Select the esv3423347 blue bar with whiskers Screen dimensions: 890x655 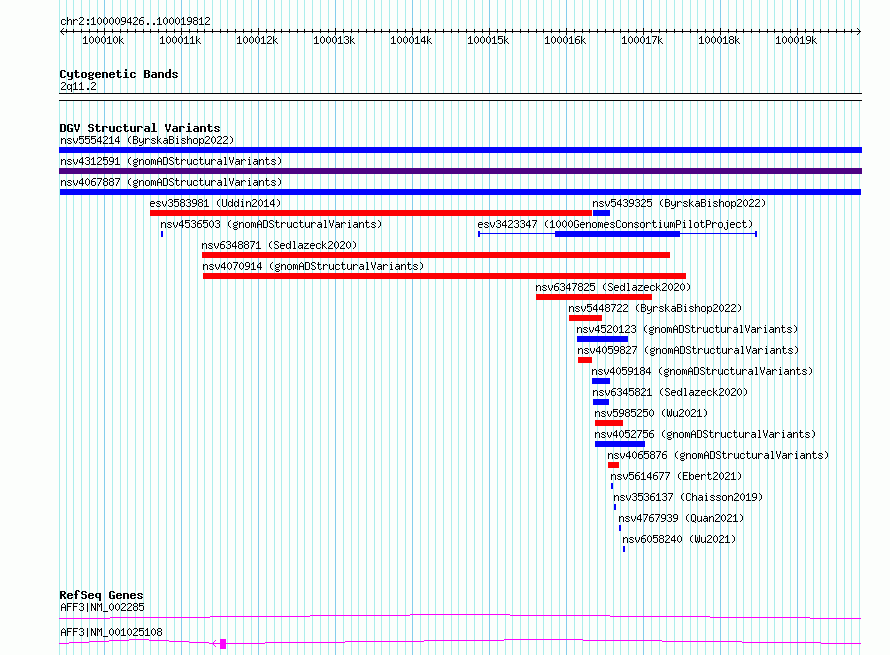point(618,234)
